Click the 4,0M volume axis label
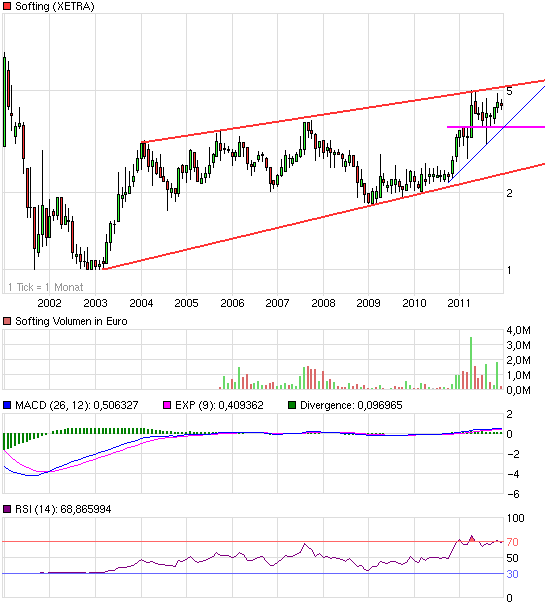 [518, 330]
